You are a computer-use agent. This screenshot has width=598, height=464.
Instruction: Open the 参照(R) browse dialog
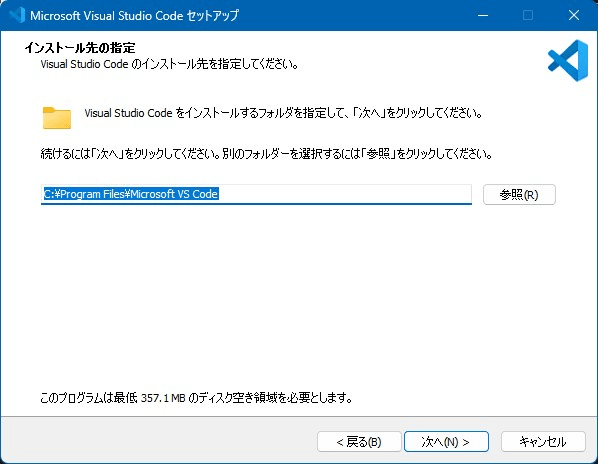click(x=519, y=195)
